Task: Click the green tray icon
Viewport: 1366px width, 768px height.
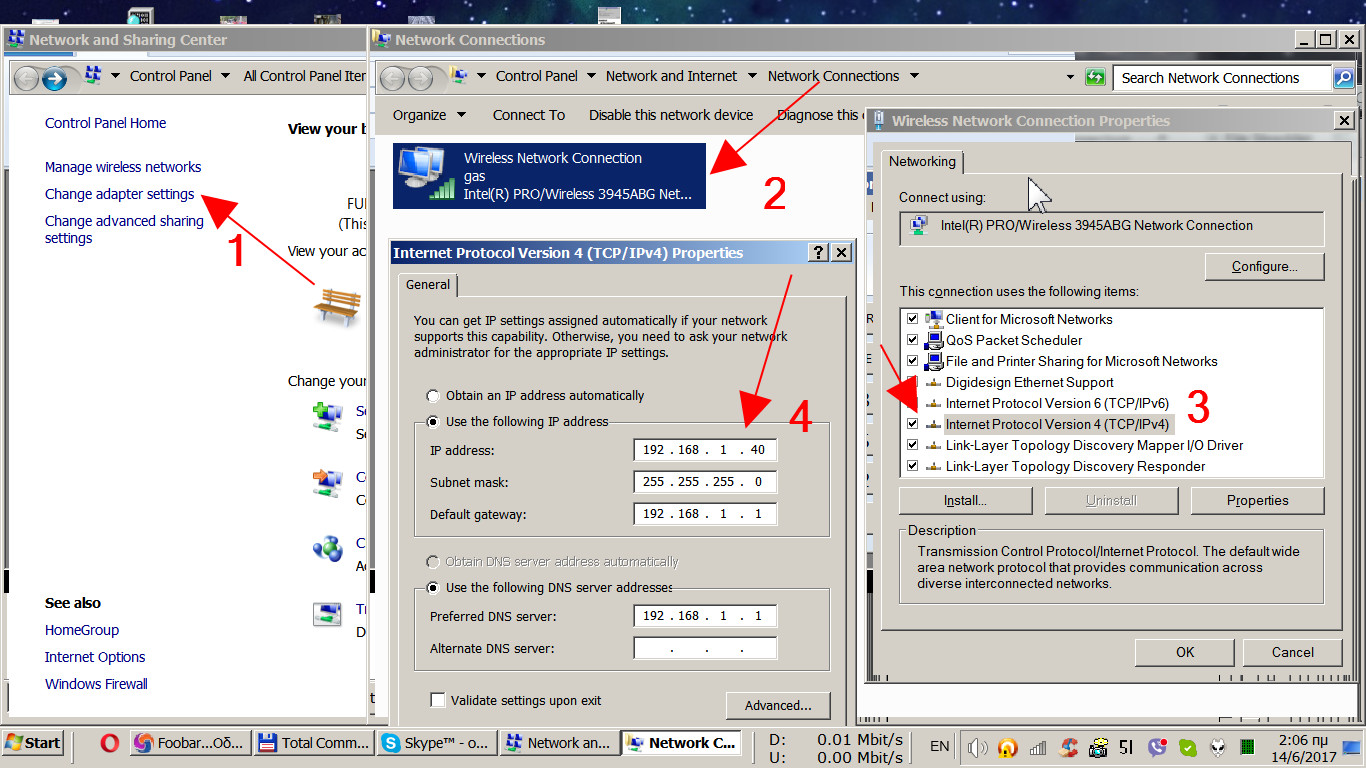Action: [x=1188, y=746]
